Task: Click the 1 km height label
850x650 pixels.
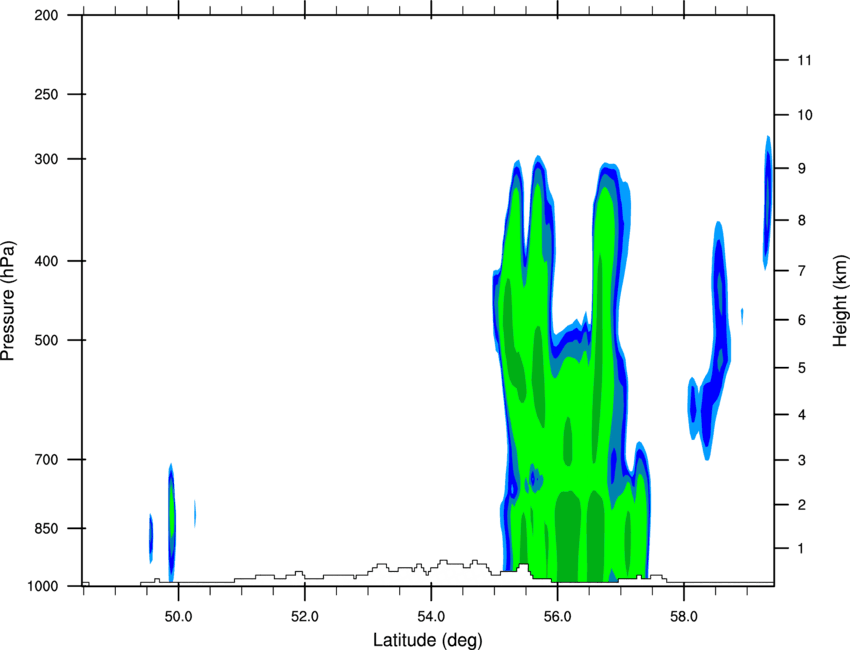Action: [x=801, y=549]
